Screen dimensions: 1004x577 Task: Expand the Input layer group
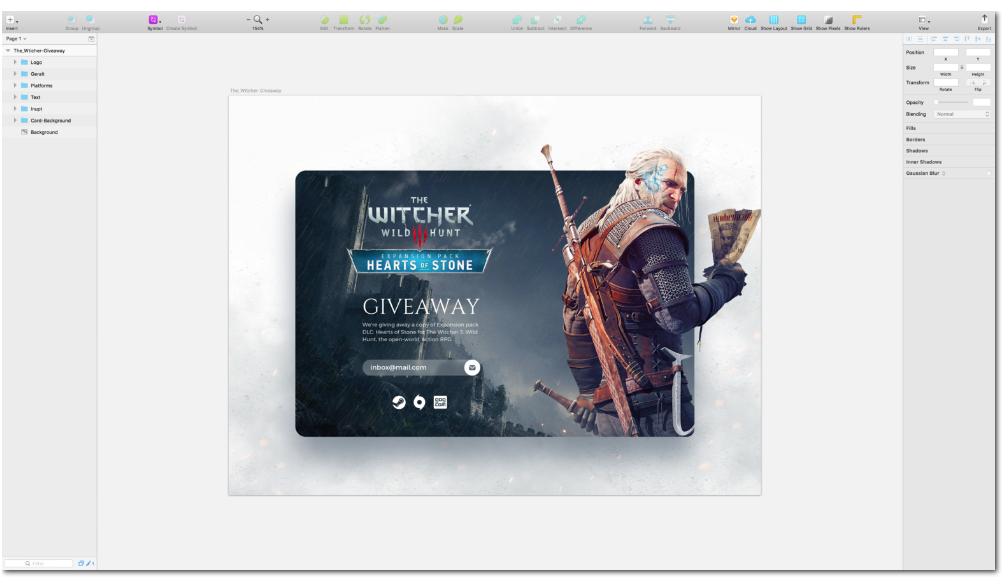tap(15, 109)
